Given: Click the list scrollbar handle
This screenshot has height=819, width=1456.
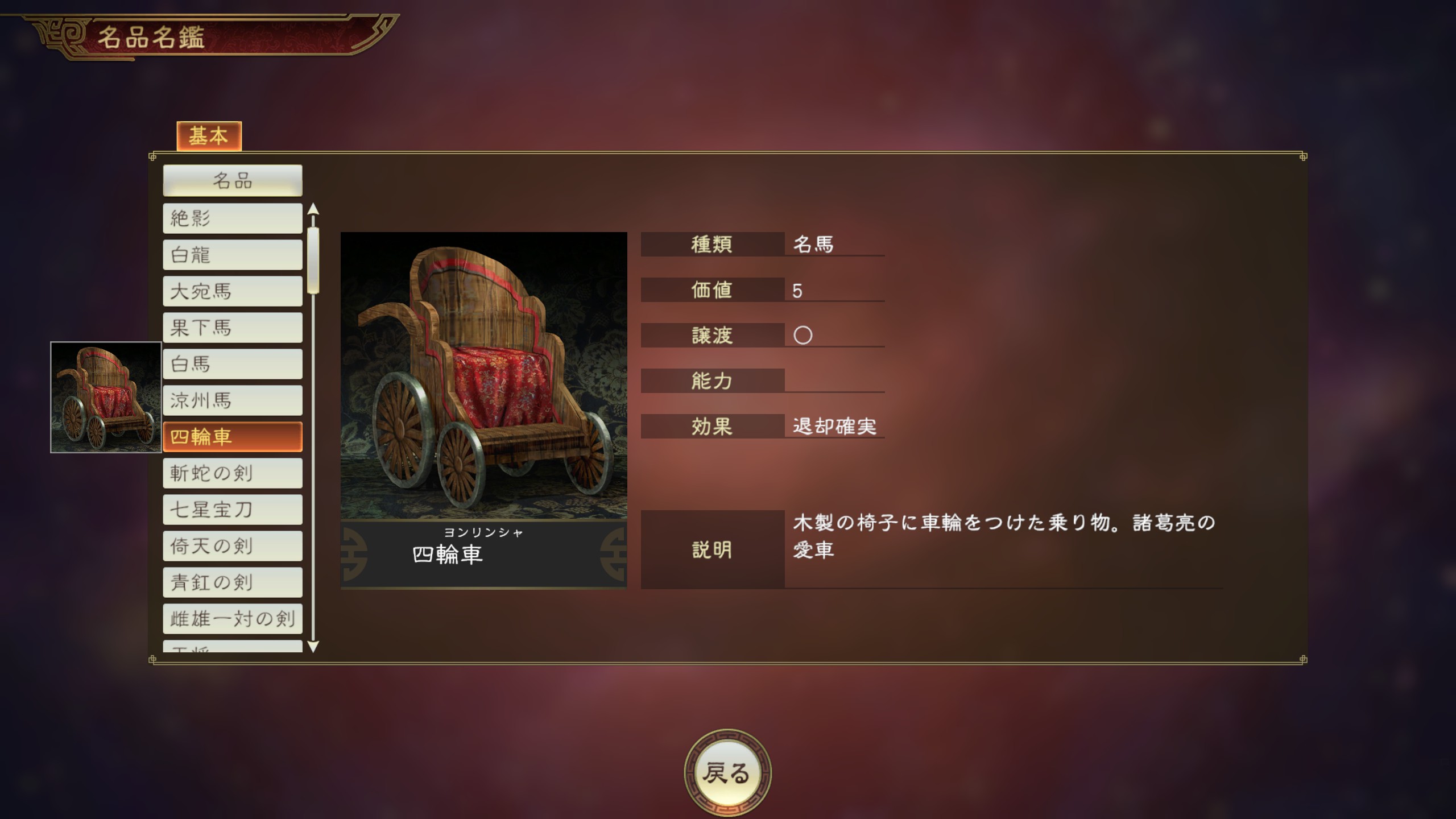Looking at the screenshot, I should 313,260.
